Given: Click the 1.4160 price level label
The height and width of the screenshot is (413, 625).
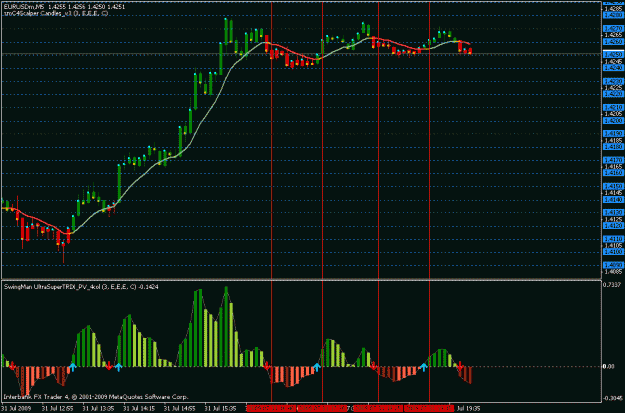Looking at the screenshot, I should [x=613, y=173].
